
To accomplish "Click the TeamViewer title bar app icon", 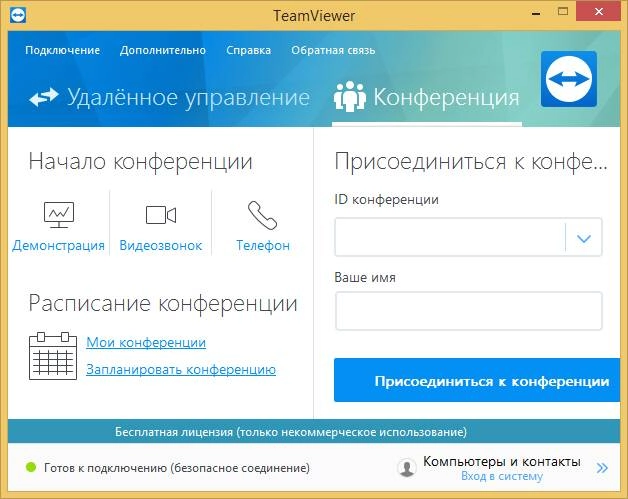I will pyautogui.click(x=17, y=16).
